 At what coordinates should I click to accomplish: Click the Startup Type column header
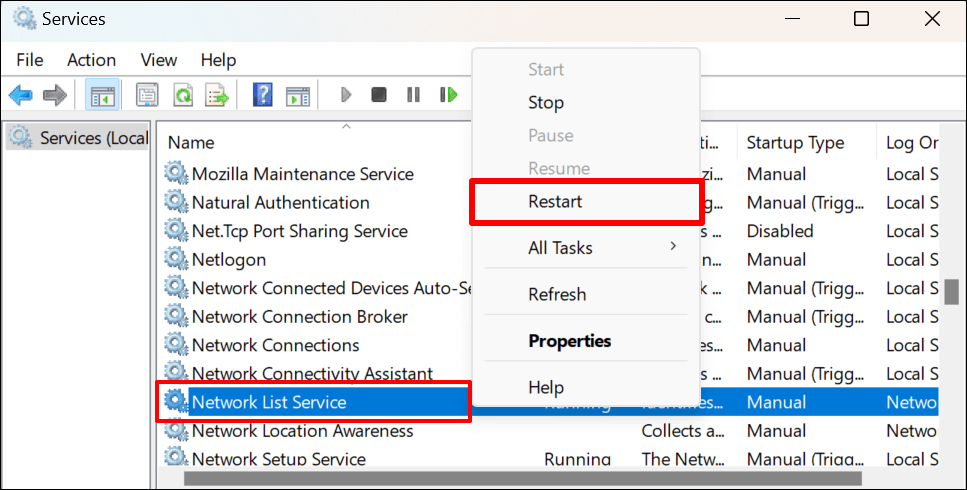pyautogui.click(x=795, y=143)
